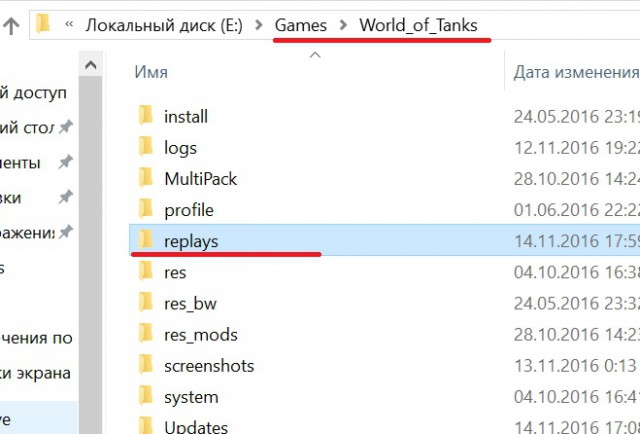
Task: Click the profile folder name
Action: coord(189,211)
